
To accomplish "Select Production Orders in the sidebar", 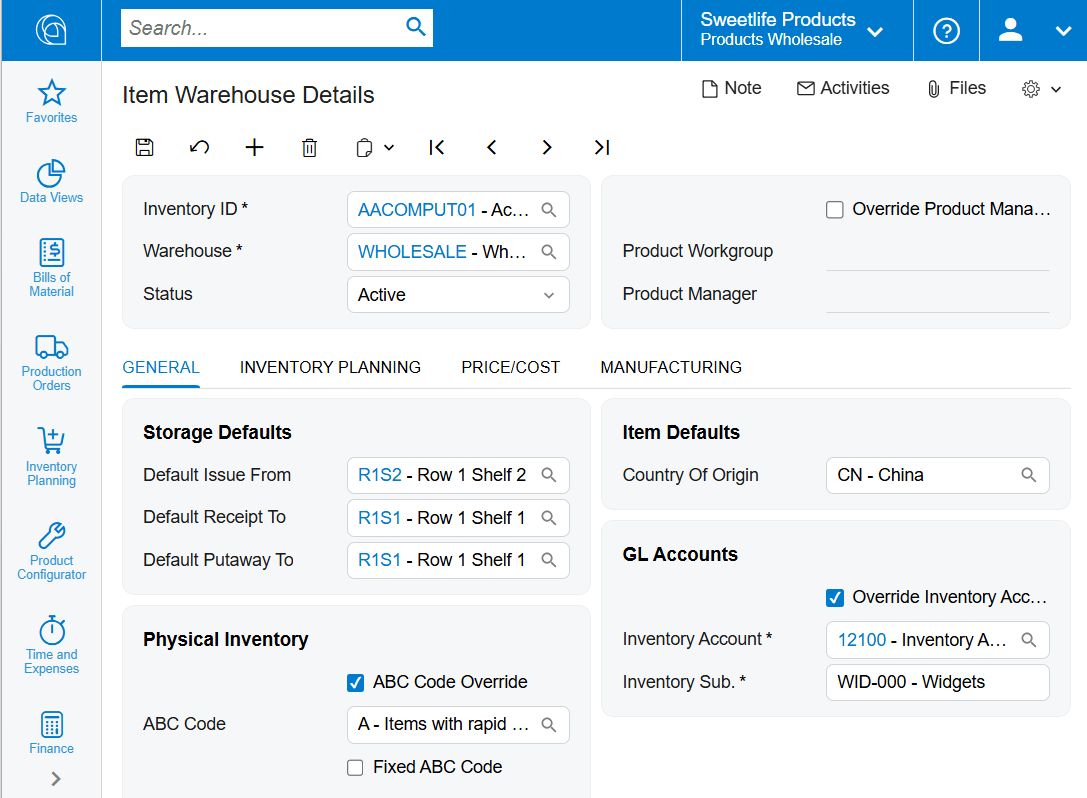I will (x=51, y=360).
